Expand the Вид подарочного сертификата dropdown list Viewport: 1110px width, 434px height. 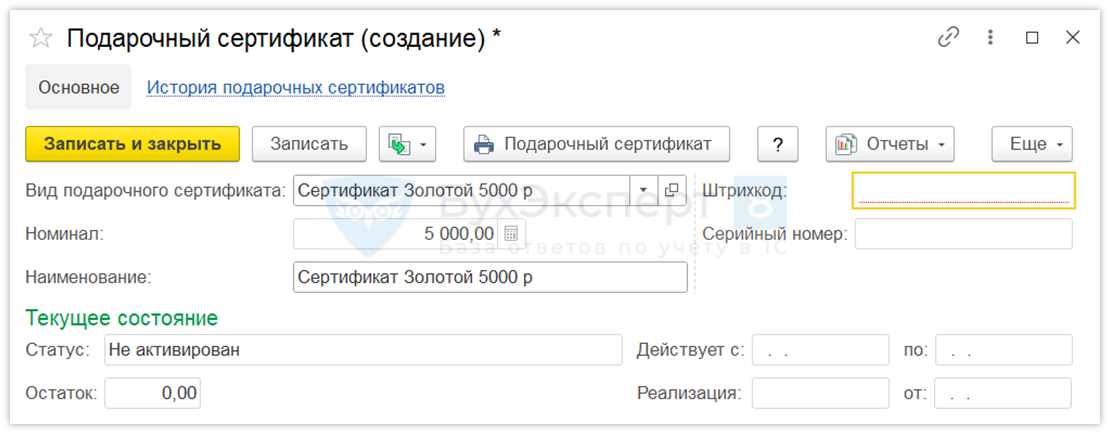[644, 190]
